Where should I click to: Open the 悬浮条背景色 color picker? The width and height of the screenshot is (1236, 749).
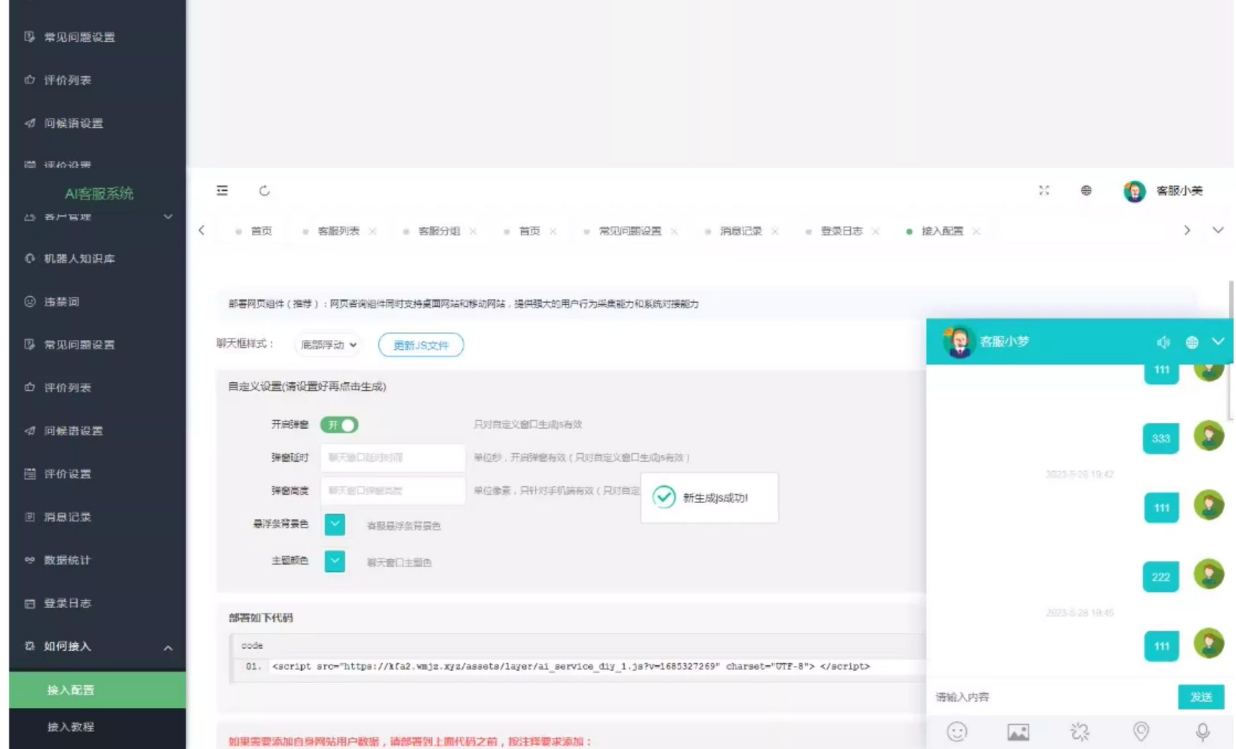[x=335, y=524]
